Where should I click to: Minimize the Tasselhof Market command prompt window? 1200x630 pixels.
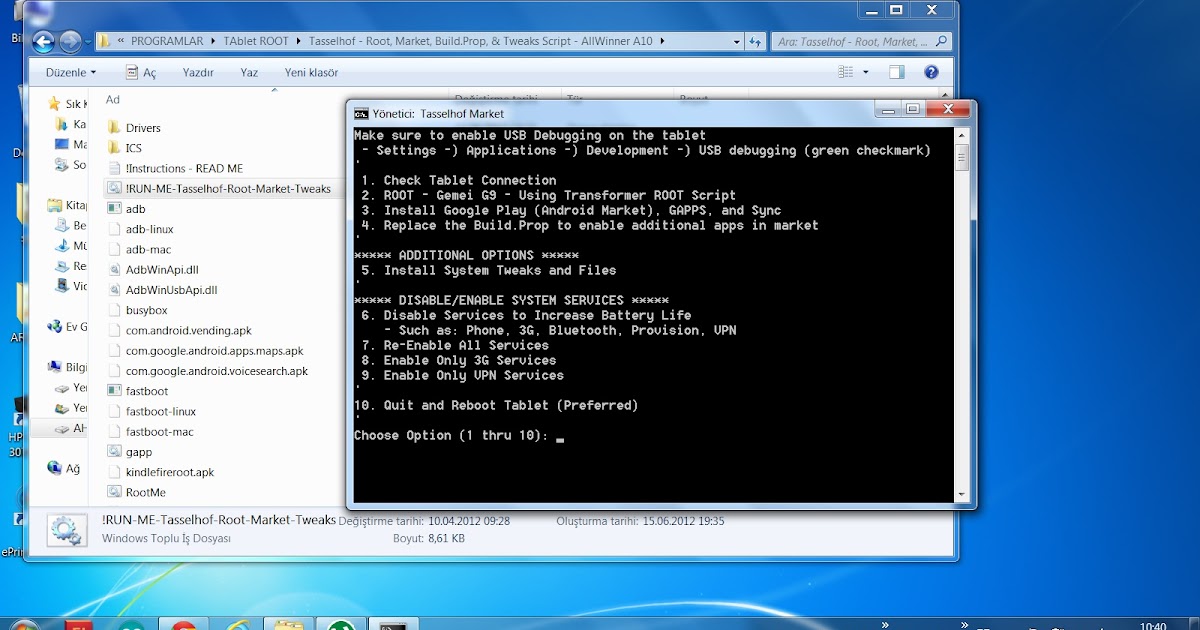(x=888, y=109)
